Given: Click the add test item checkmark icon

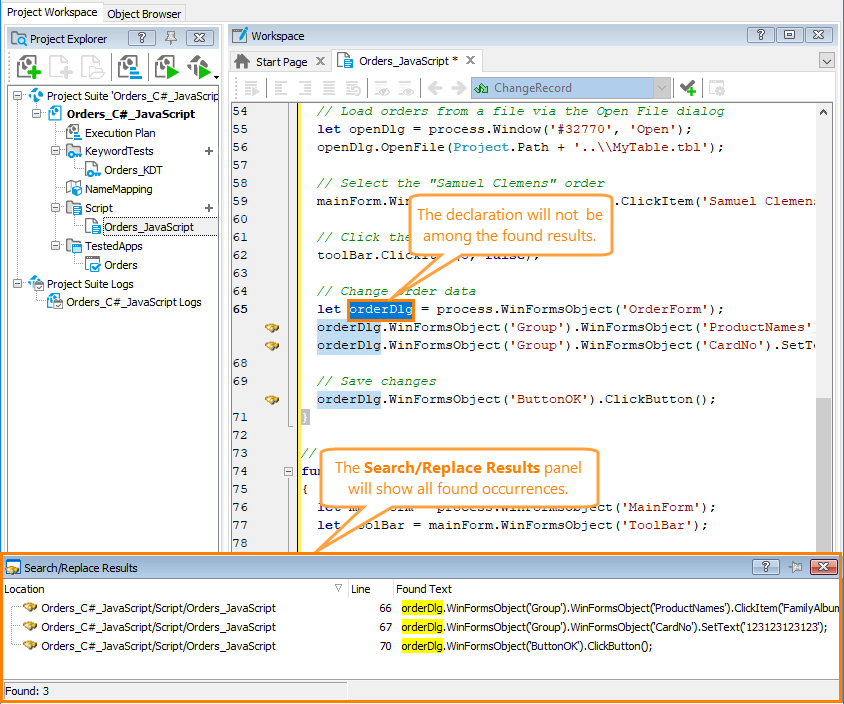Looking at the screenshot, I should 686,88.
